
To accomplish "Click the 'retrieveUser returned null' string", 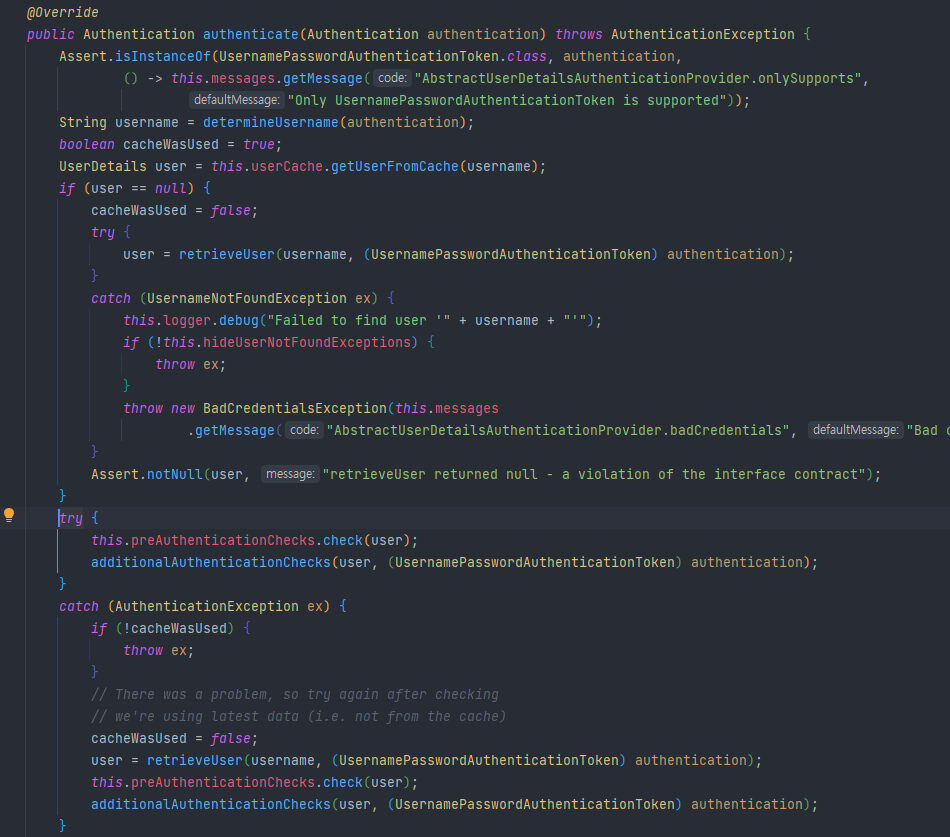I will (594, 475).
